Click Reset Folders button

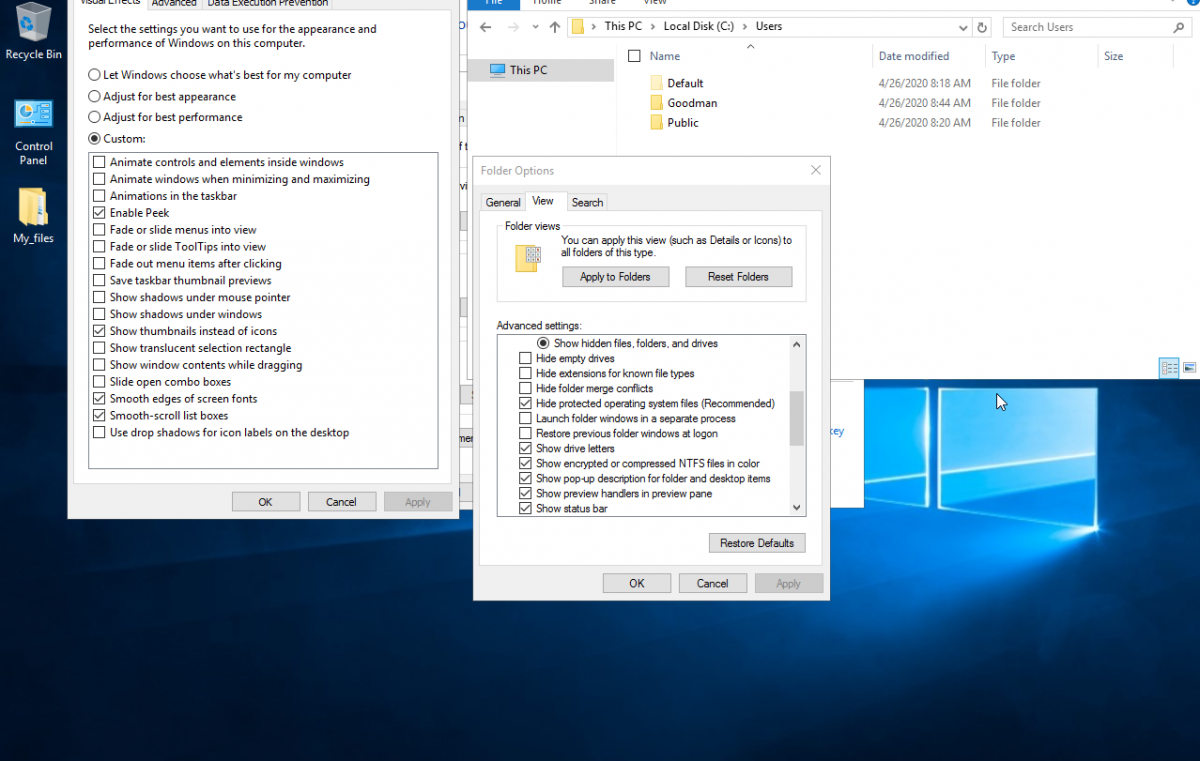coord(738,277)
